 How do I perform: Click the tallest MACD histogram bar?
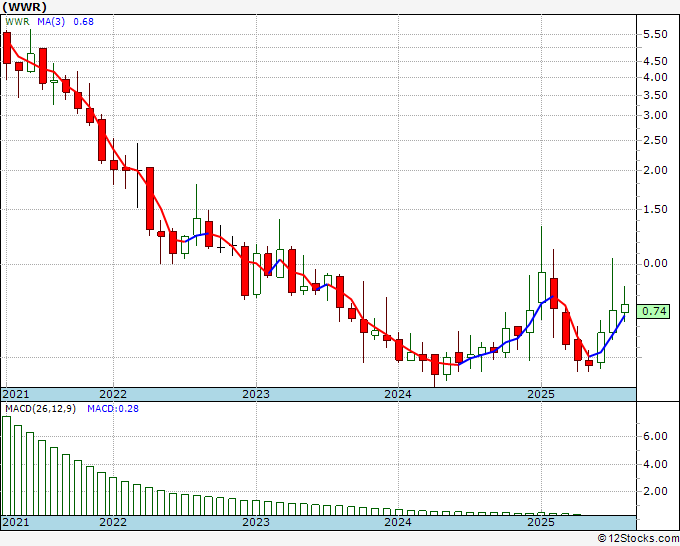pyautogui.click(x=7, y=465)
